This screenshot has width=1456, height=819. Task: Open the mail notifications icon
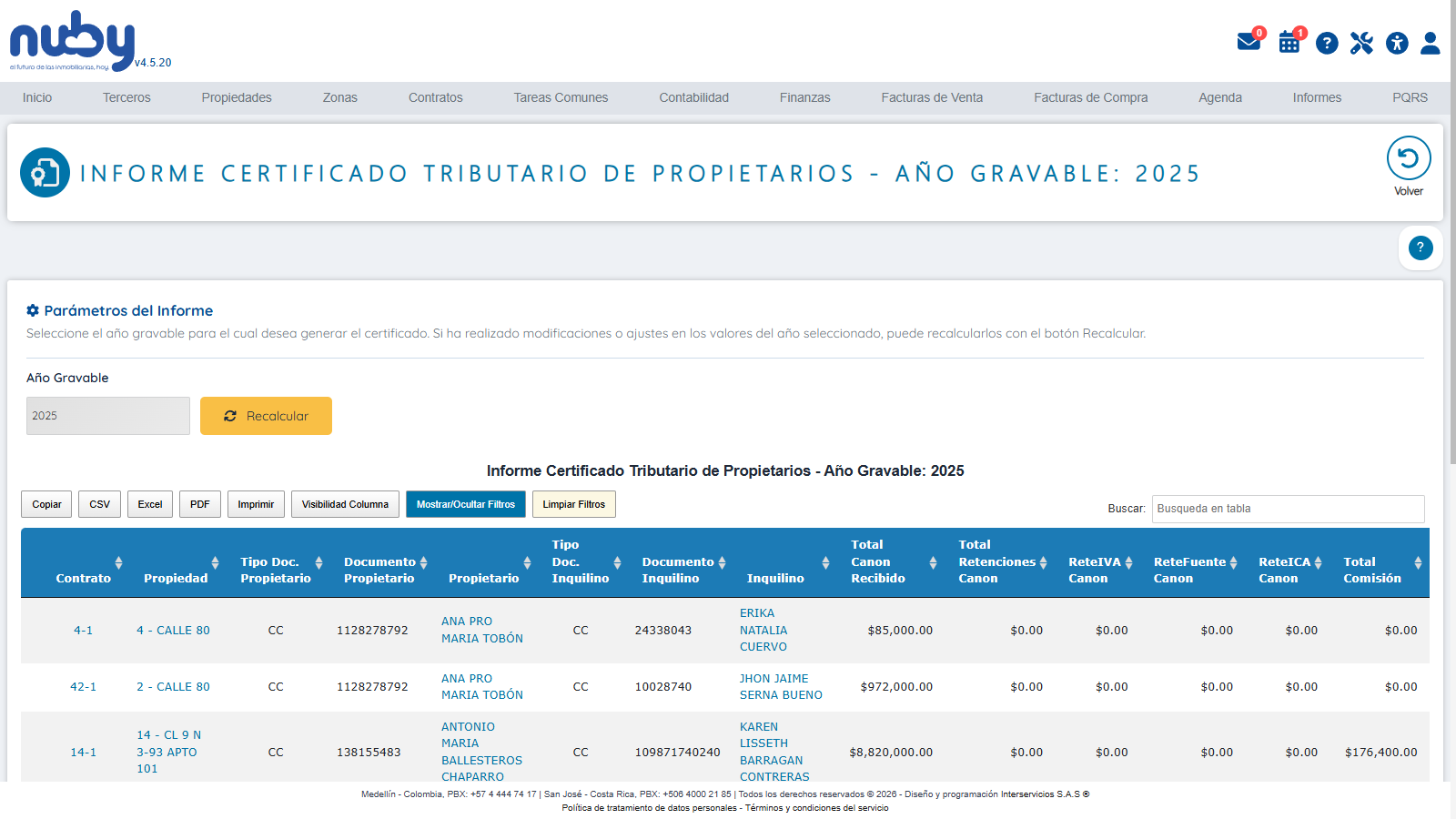[1249, 42]
